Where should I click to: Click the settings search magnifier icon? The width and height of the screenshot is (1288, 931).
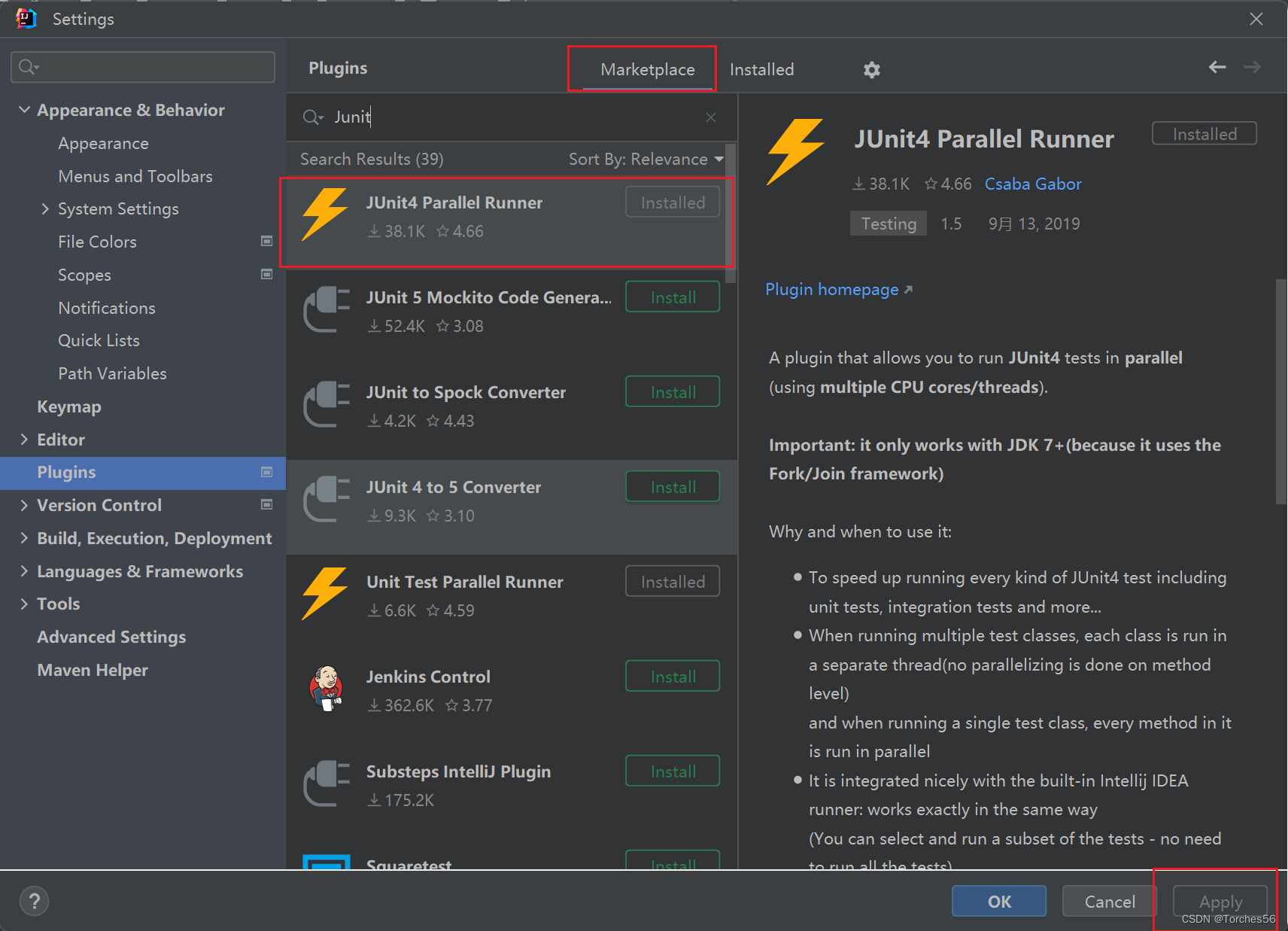click(x=29, y=67)
